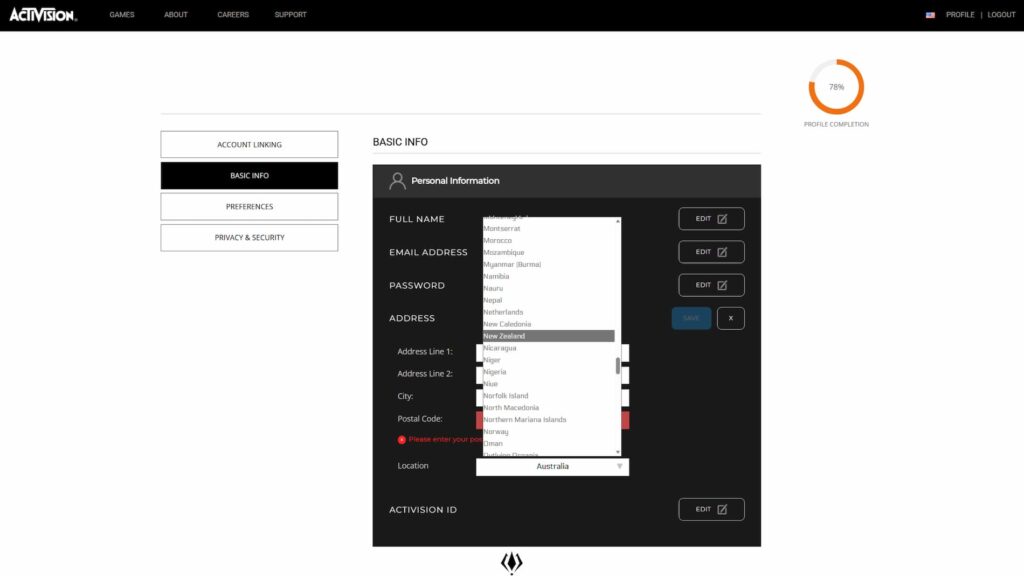Screen dimensions: 1024x576
Task: Click the Activision ID edit pencil icon
Action: click(x=722, y=509)
